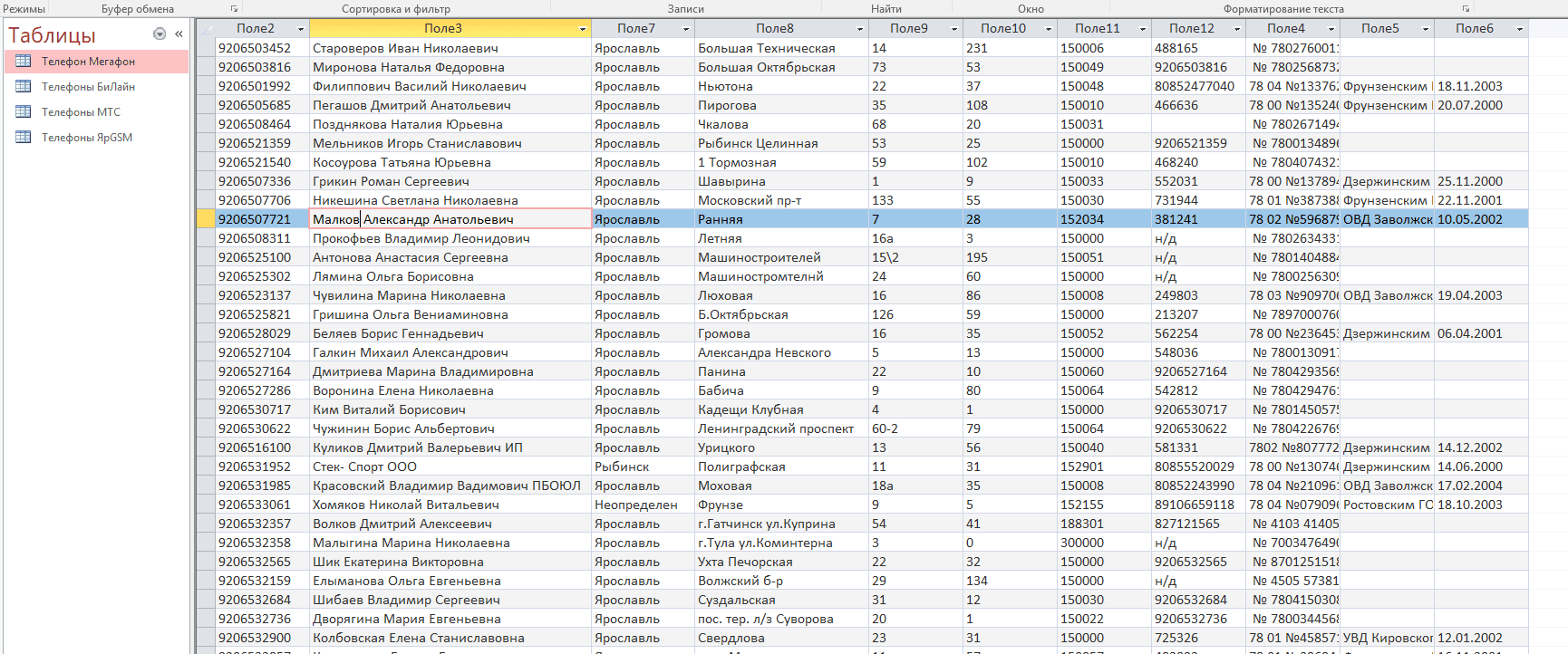
Task: Click the value 89106659118
Action: [x=1198, y=505]
